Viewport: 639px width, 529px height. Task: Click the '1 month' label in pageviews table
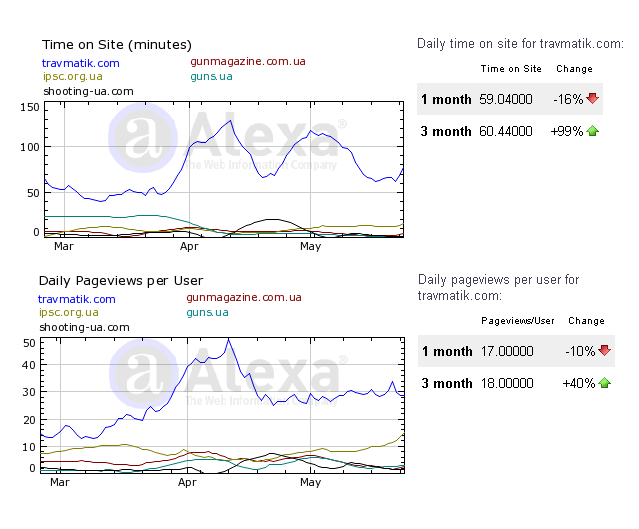pyautogui.click(x=447, y=351)
